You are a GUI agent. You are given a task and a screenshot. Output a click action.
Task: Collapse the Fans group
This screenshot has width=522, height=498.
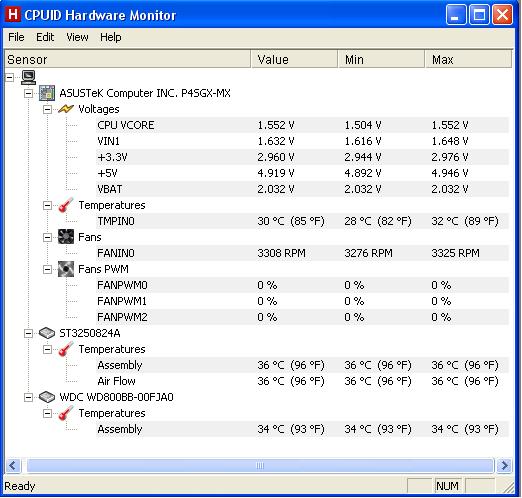pos(47,237)
